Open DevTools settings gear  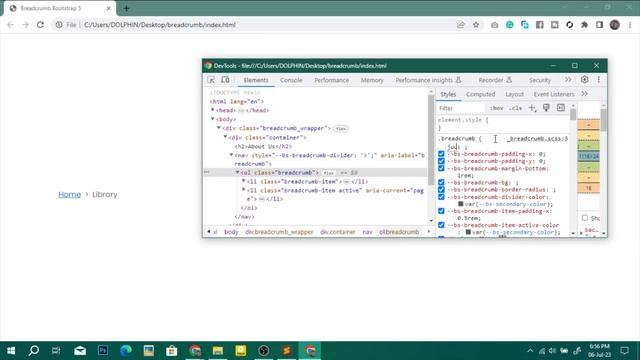coord(584,80)
